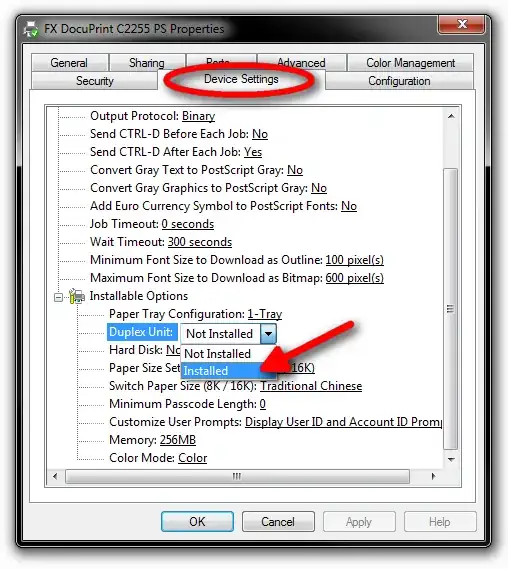Open the Color Management tab
The width and height of the screenshot is (508, 569).
pos(410,63)
